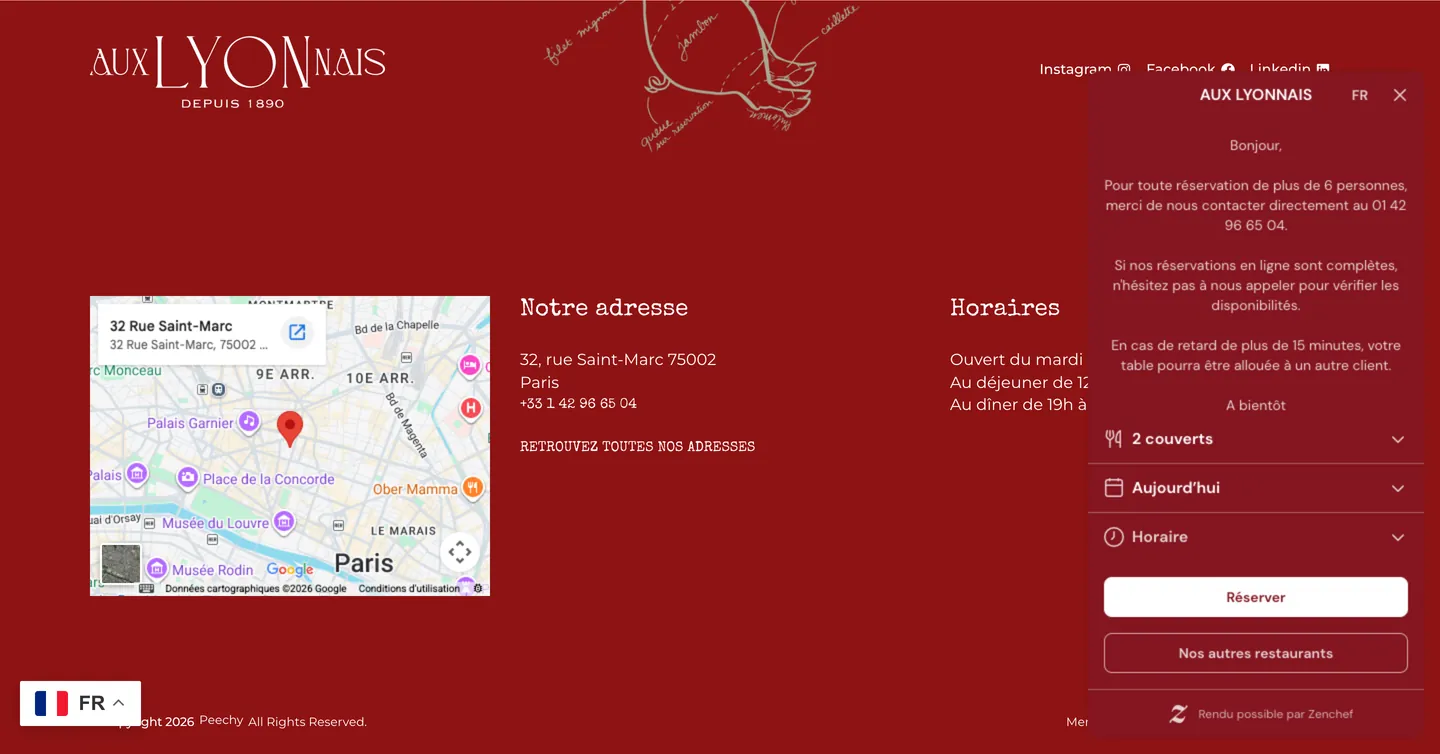Screen dimensions: 1440x754
Task: Click the red location pin on the map
Action: [290, 428]
